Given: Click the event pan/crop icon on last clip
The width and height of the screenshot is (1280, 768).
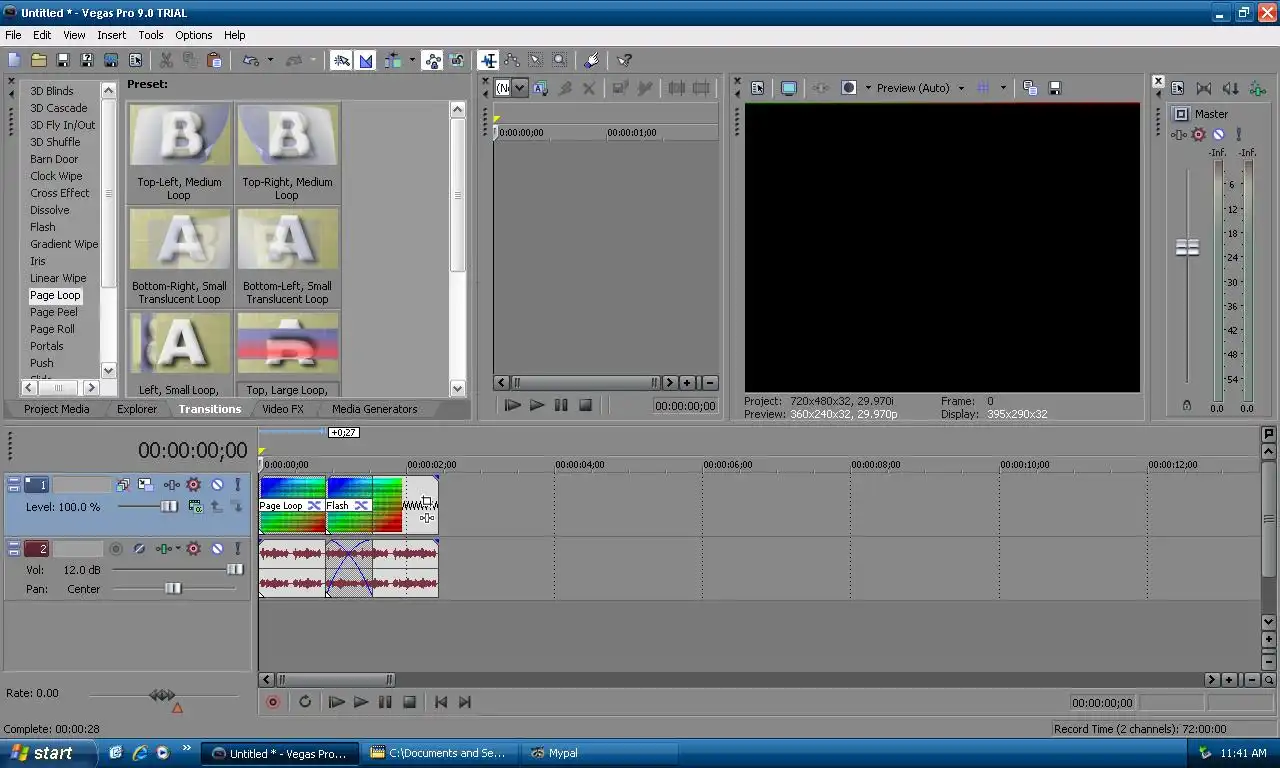Looking at the screenshot, I should point(426,502).
